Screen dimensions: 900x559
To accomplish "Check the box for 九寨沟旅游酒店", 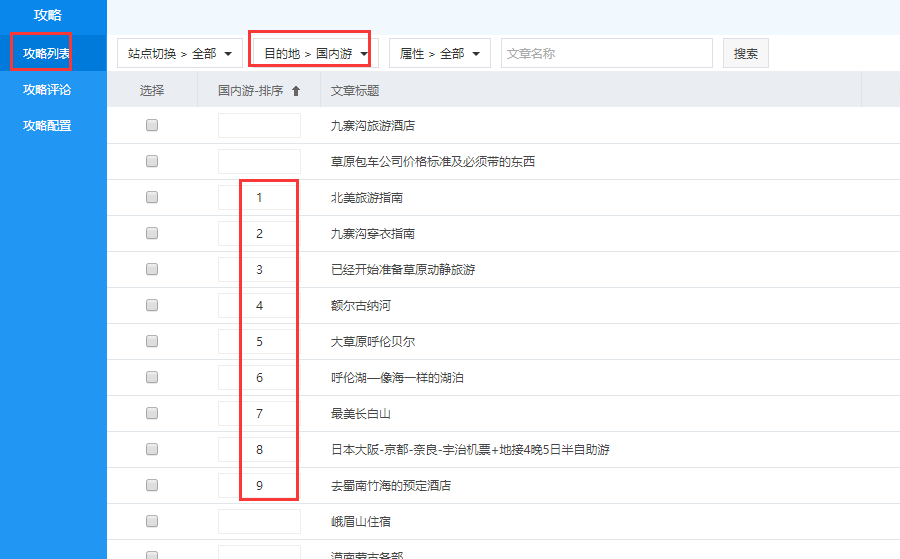I will [152, 126].
